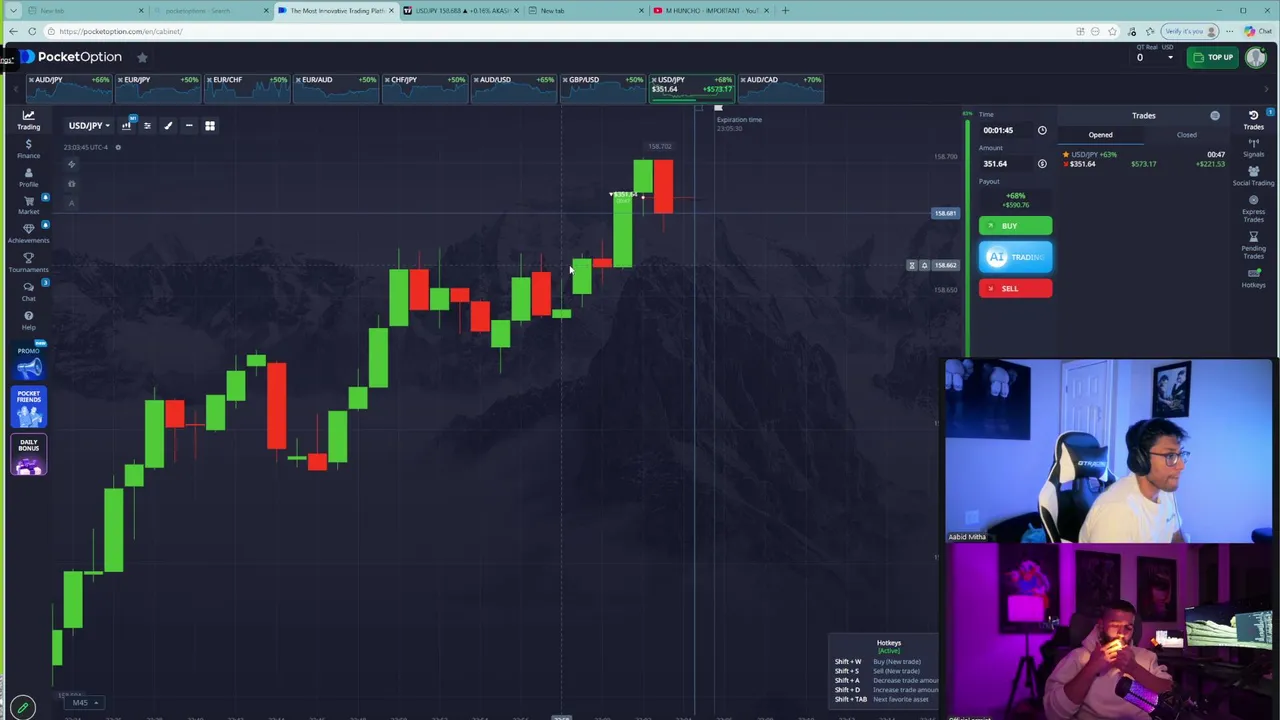This screenshot has height=720, width=1280.
Task: Switch to the YouTube browser tab
Action: pos(709,10)
